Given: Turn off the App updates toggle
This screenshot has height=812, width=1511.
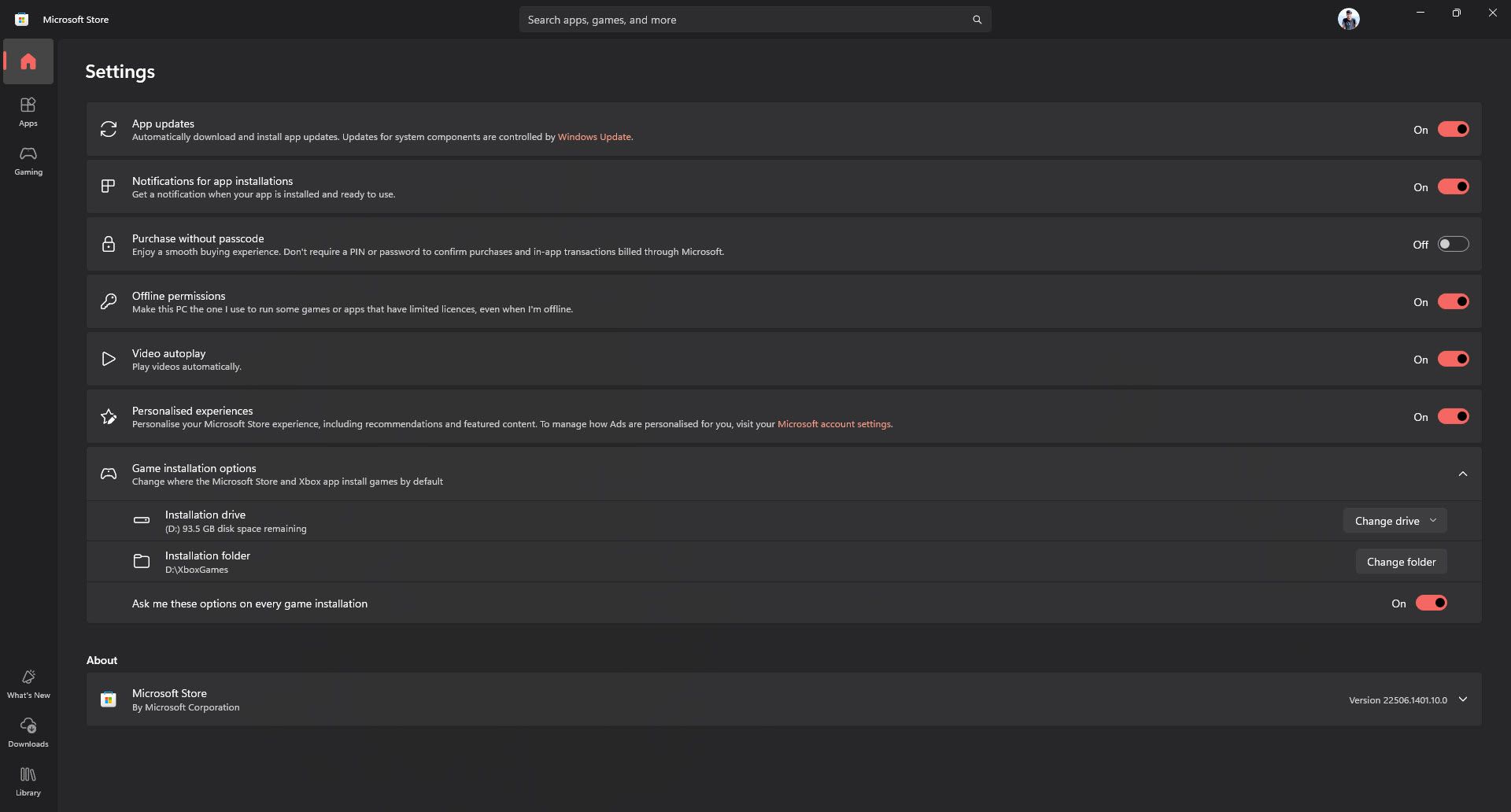Looking at the screenshot, I should coord(1453,130).
